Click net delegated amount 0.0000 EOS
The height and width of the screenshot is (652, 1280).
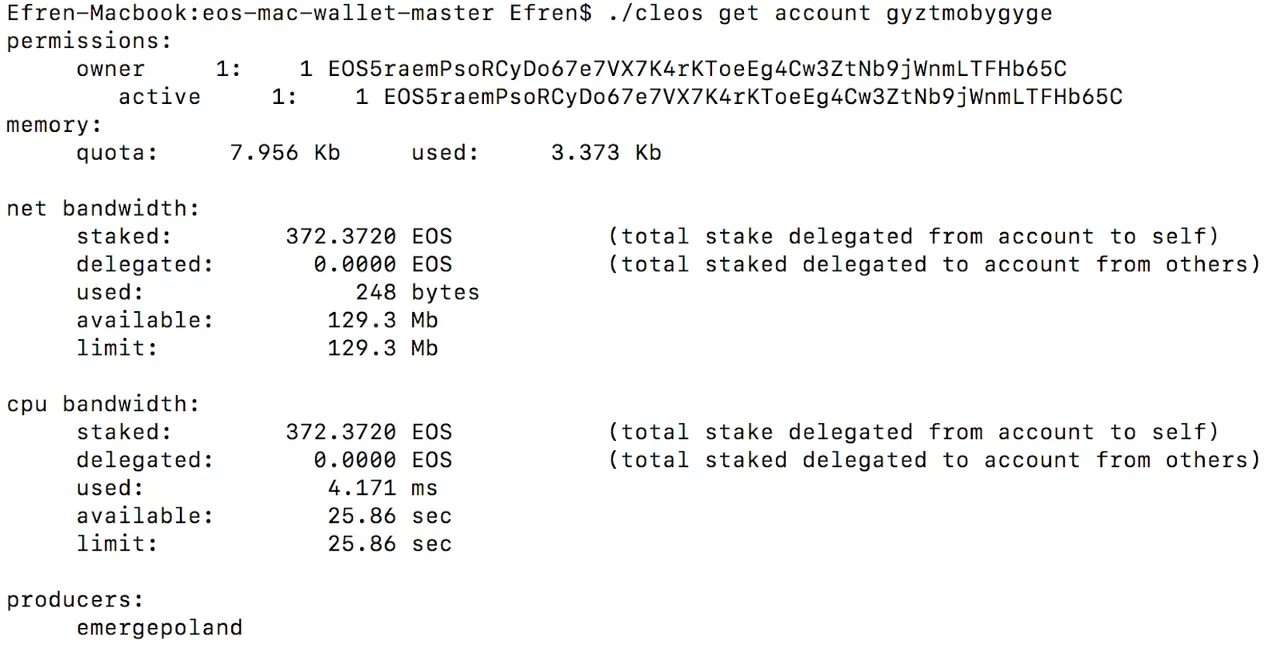(383, 265)
